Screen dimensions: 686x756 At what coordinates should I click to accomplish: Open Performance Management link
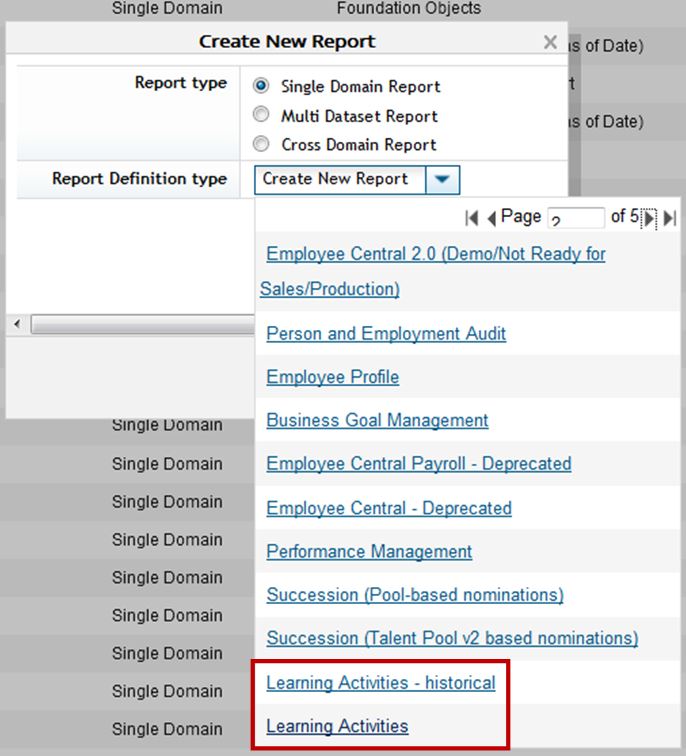coord(369,552)
